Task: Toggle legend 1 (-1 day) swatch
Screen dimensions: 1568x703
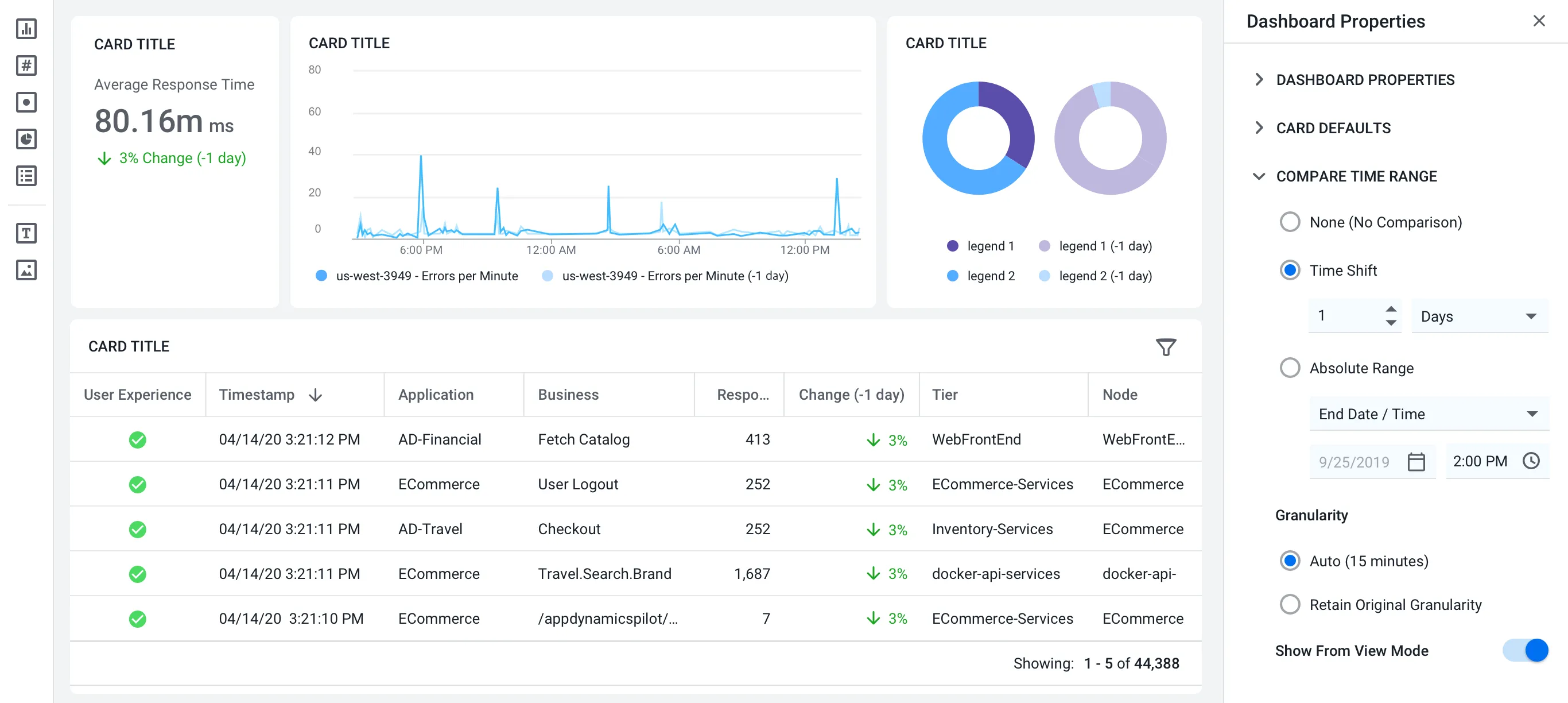Action: [1044, 245]
